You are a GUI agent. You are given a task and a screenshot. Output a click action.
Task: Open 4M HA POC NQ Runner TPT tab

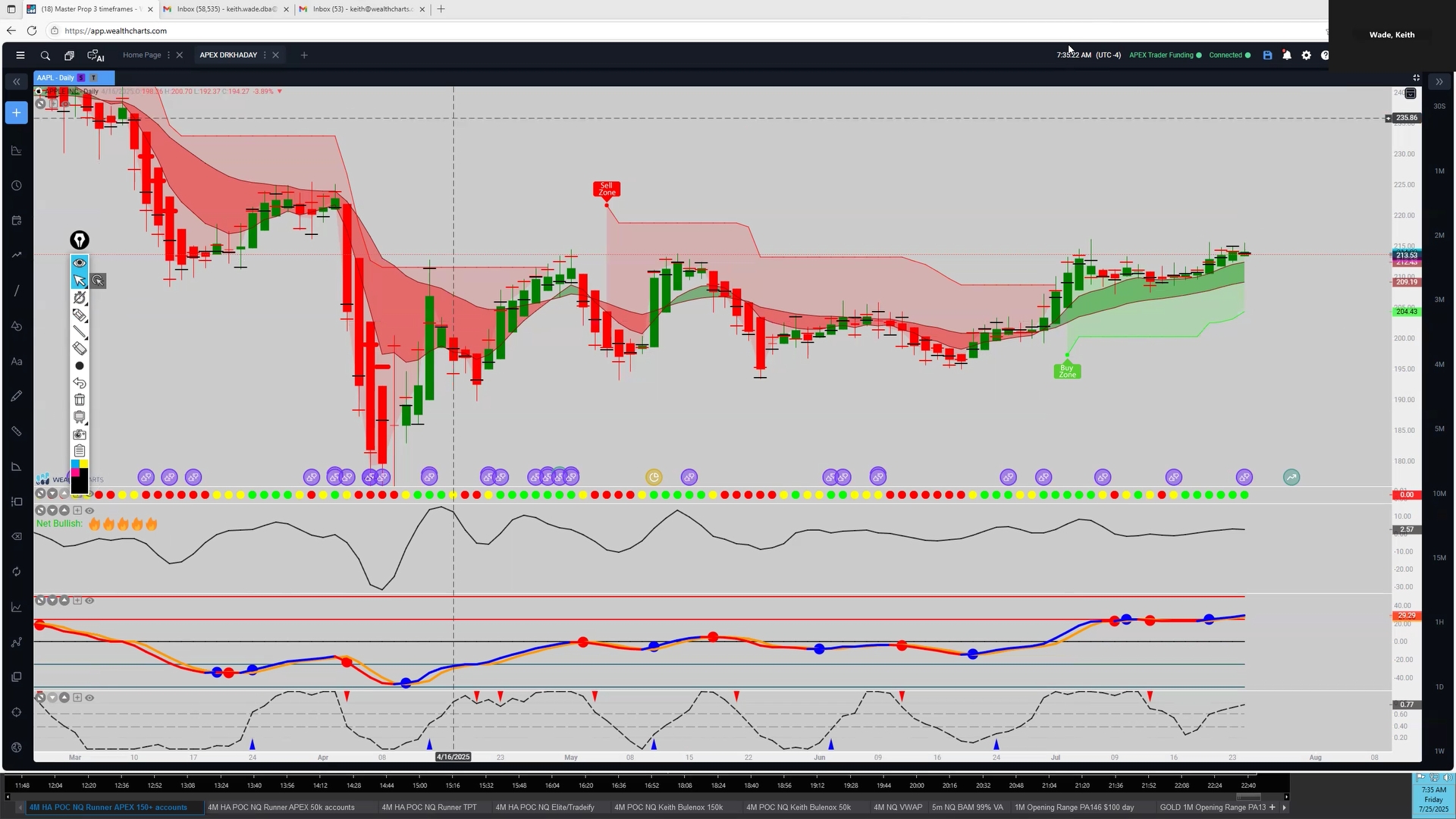[x=429, y=807]
